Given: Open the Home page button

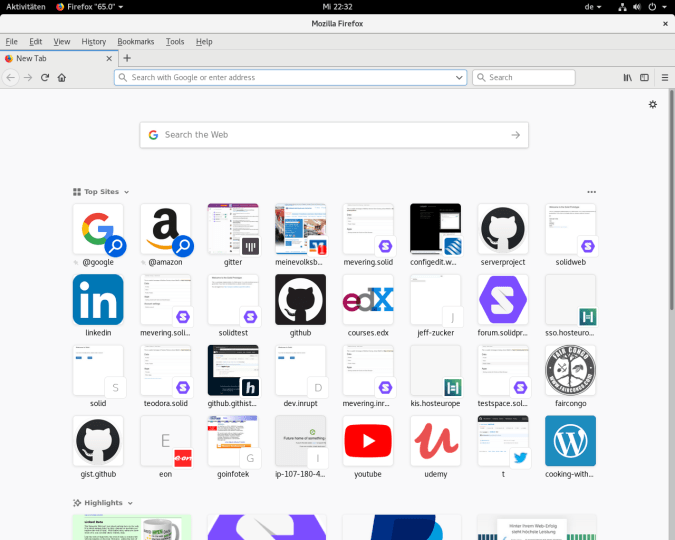Looking at the screenshot, I should [x=62, y=78].
